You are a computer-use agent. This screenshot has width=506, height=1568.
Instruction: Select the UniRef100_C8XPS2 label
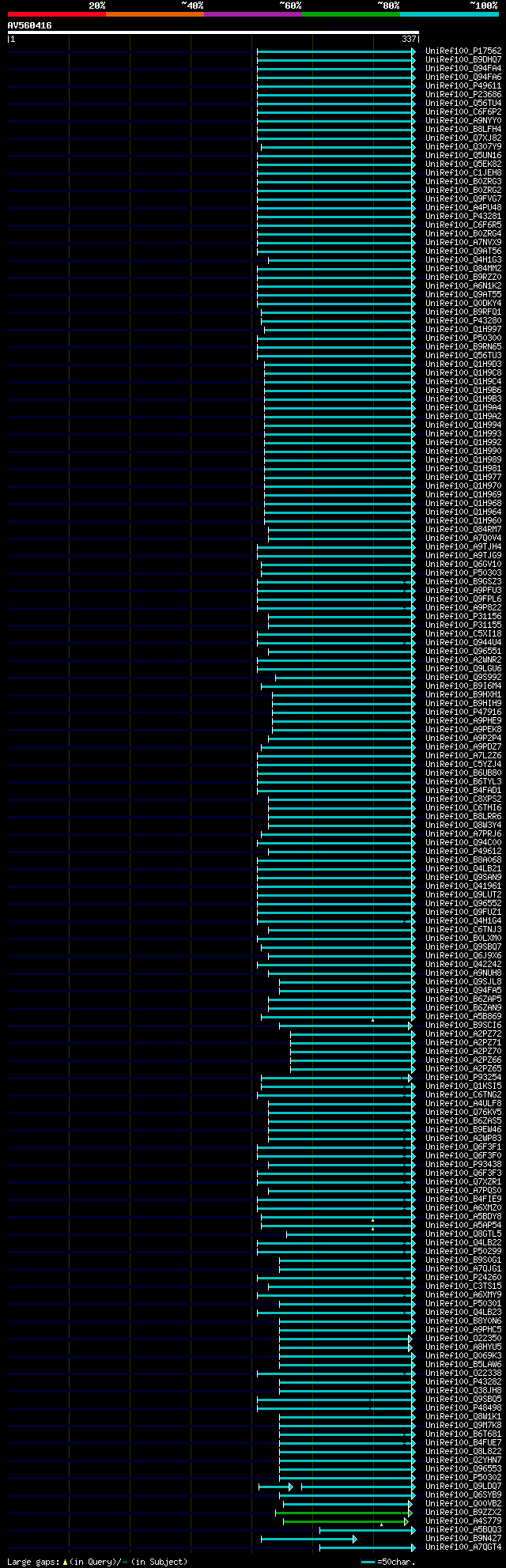(463, 799)
